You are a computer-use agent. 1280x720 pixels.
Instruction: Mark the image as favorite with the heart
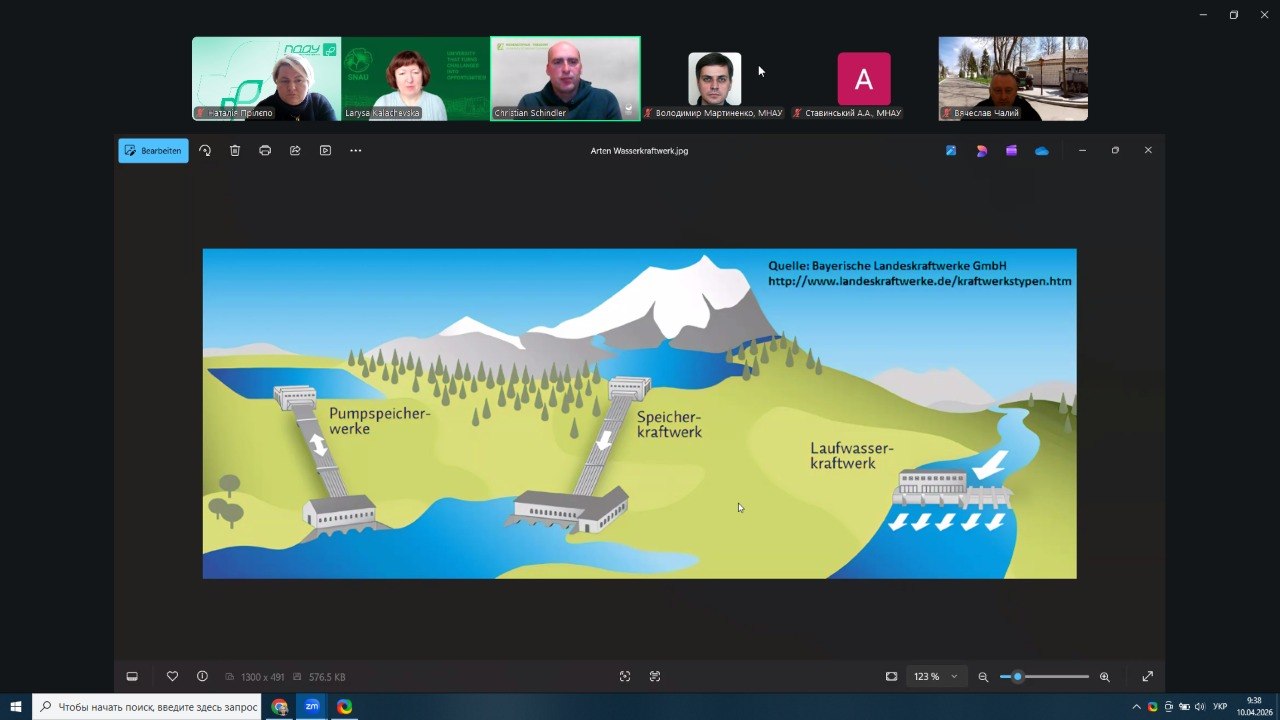pos(172,677)
